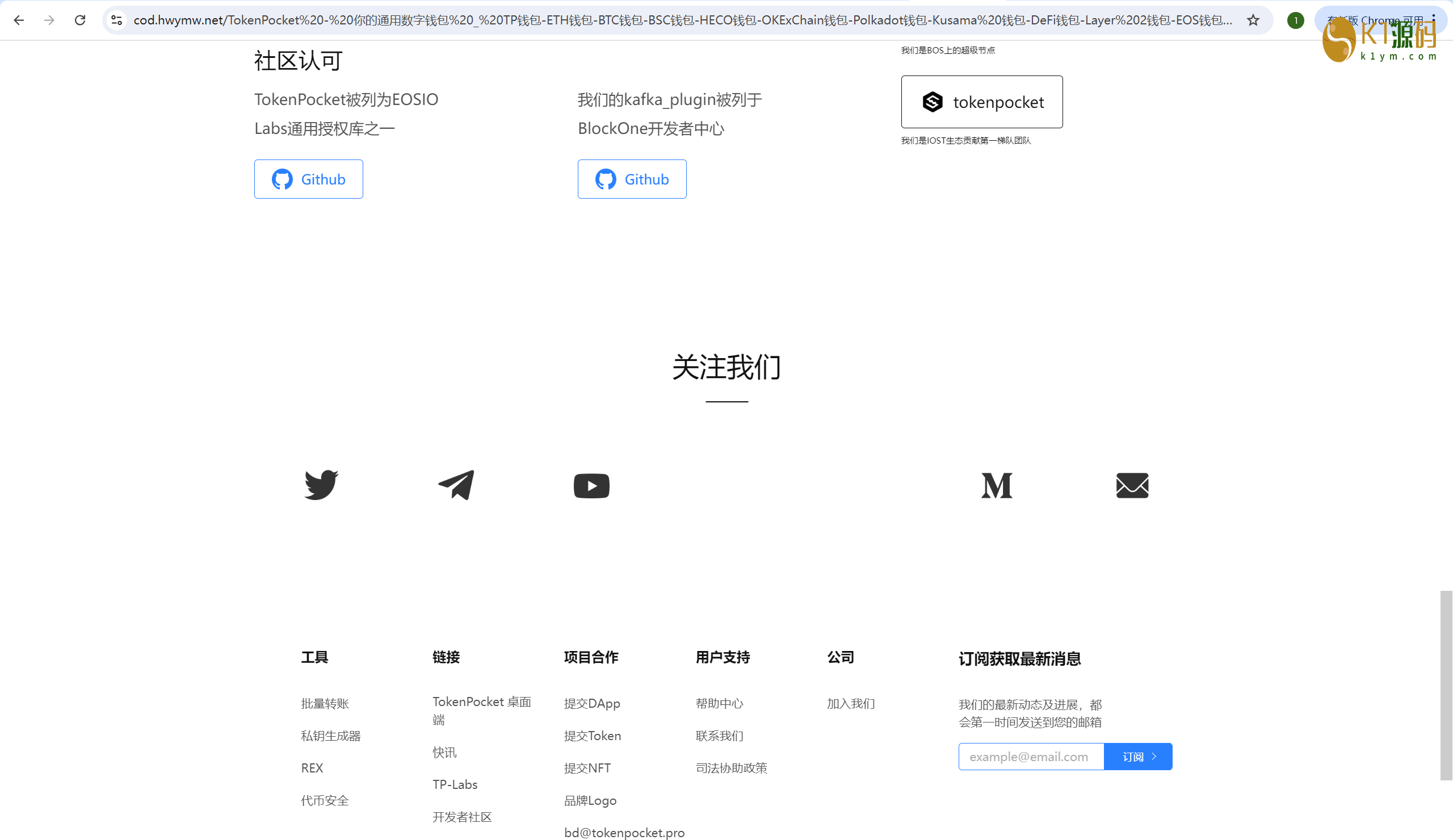Click the Medium M icon

pyautogui.click(x=996, y=485)
